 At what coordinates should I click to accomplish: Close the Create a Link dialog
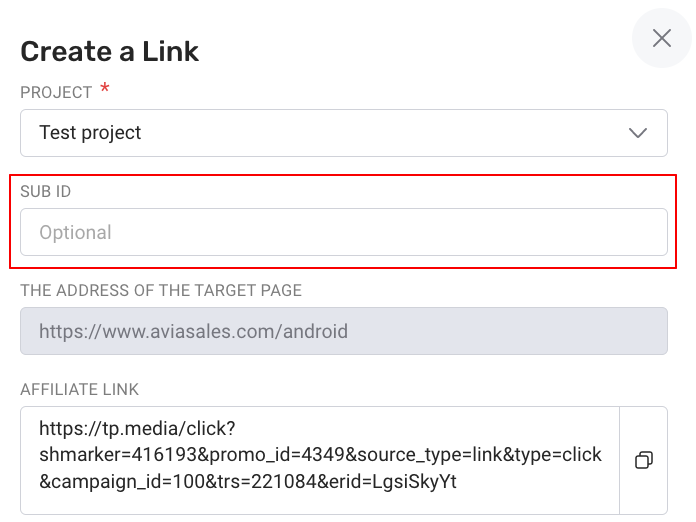click(661, 38)
